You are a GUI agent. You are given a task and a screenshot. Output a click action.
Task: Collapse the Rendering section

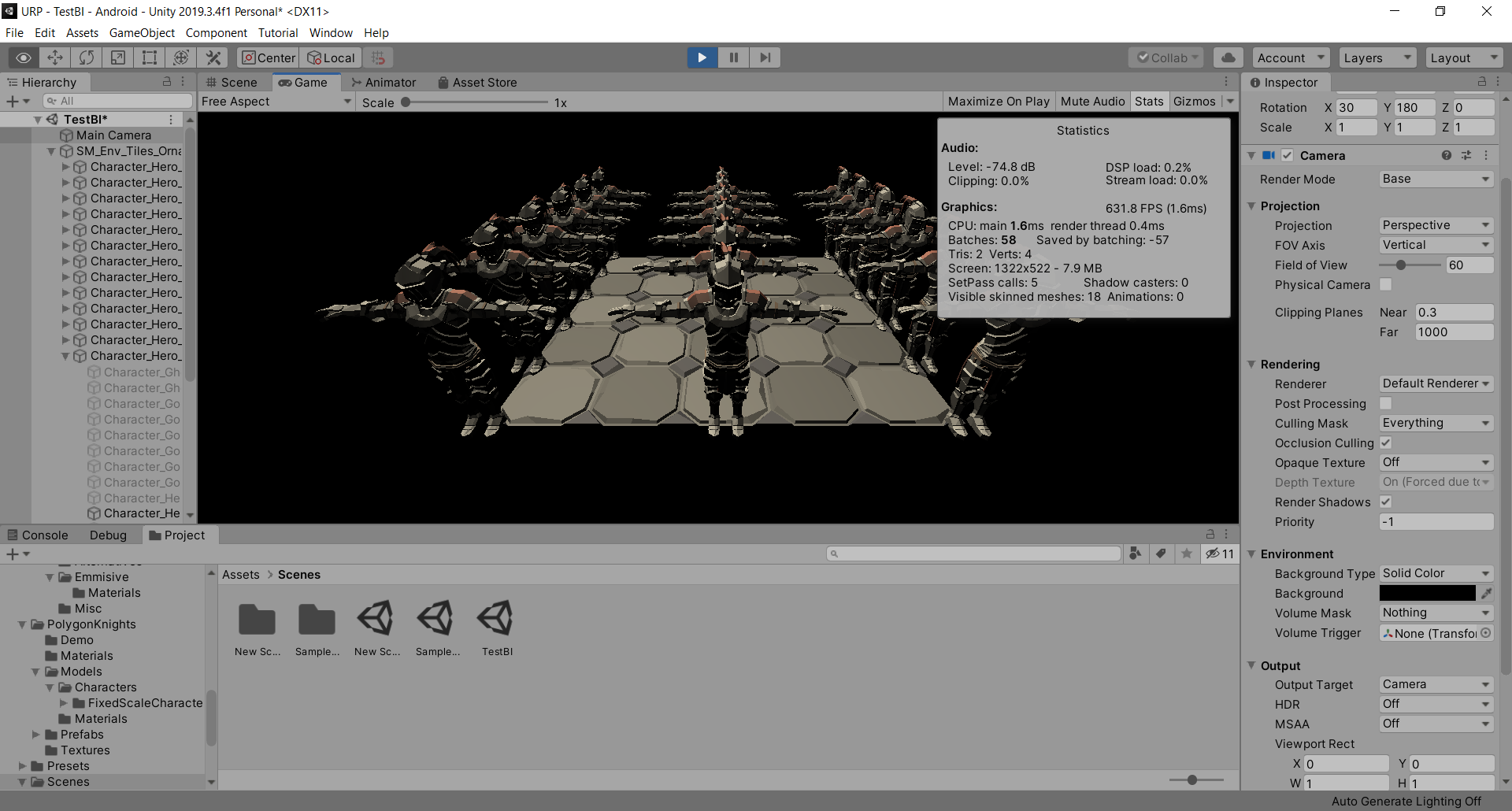point(1251,365)
